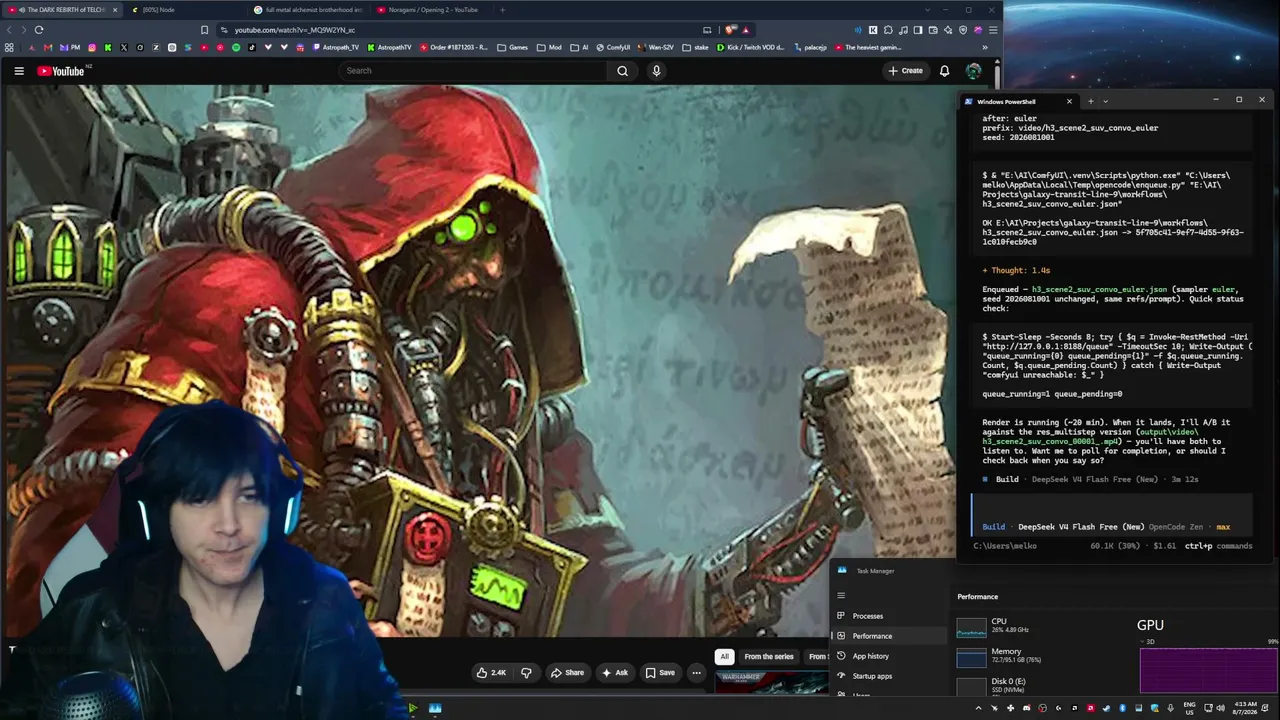Screen dimensions: 1280x720
Task: Open the Task Manager navigation hamburger
Action: 841,596
